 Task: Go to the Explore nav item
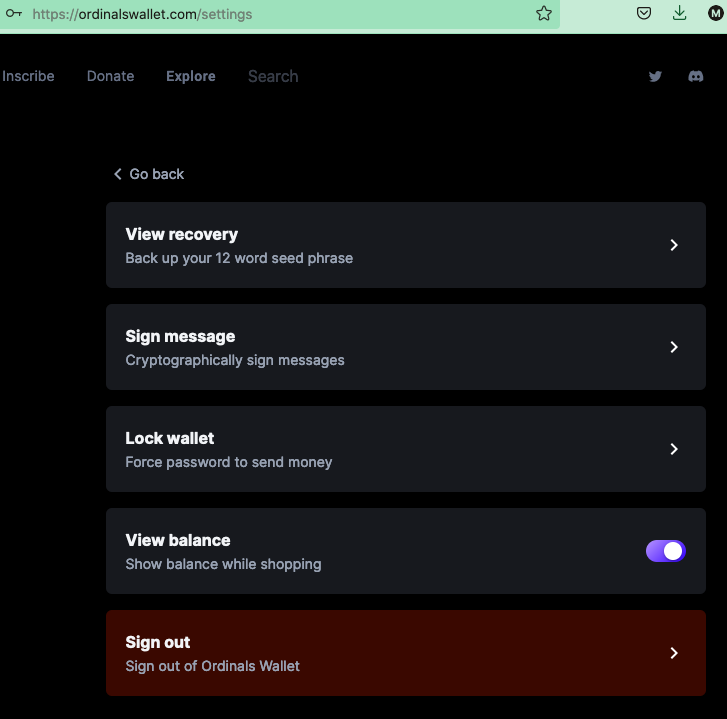(x=191, y=76)
